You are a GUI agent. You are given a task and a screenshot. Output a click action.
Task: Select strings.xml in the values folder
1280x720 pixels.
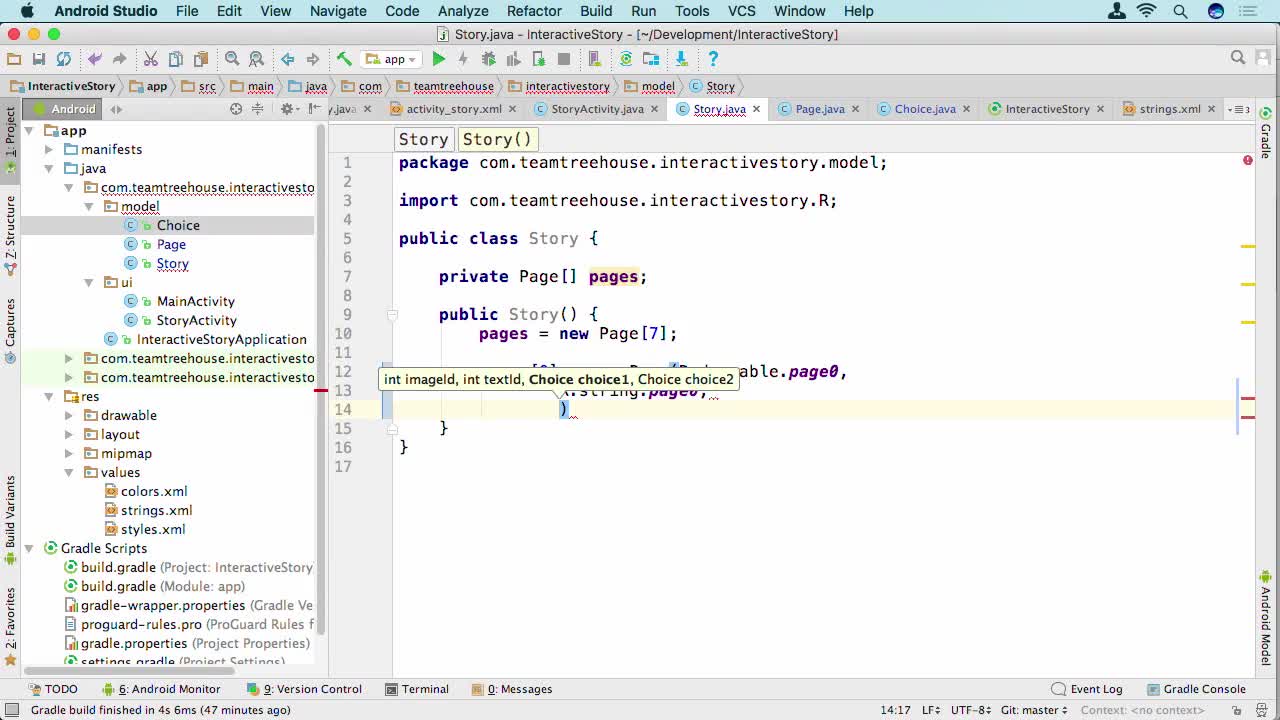point(156,510)
